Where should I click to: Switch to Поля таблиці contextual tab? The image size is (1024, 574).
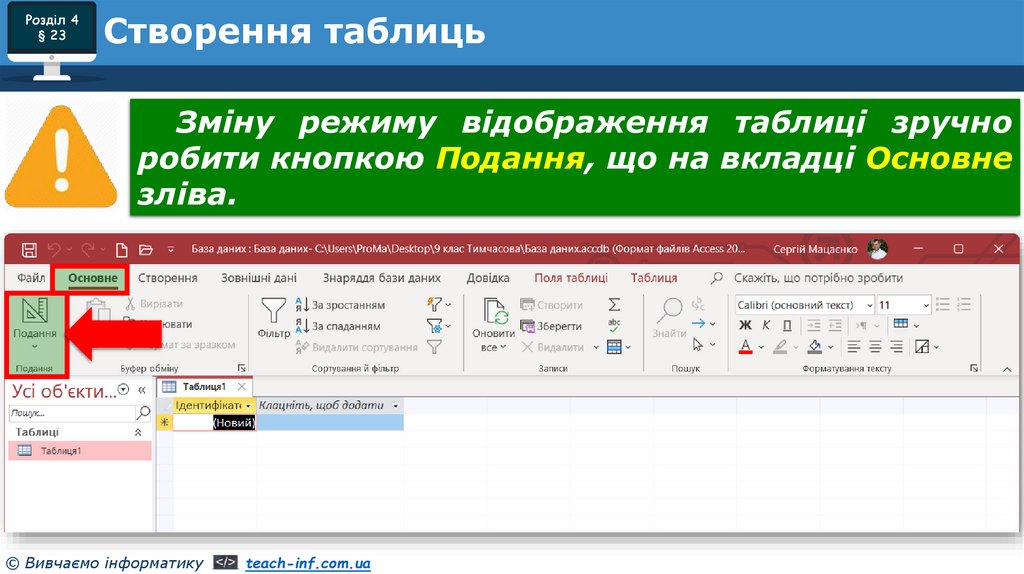tap(571, 278)
